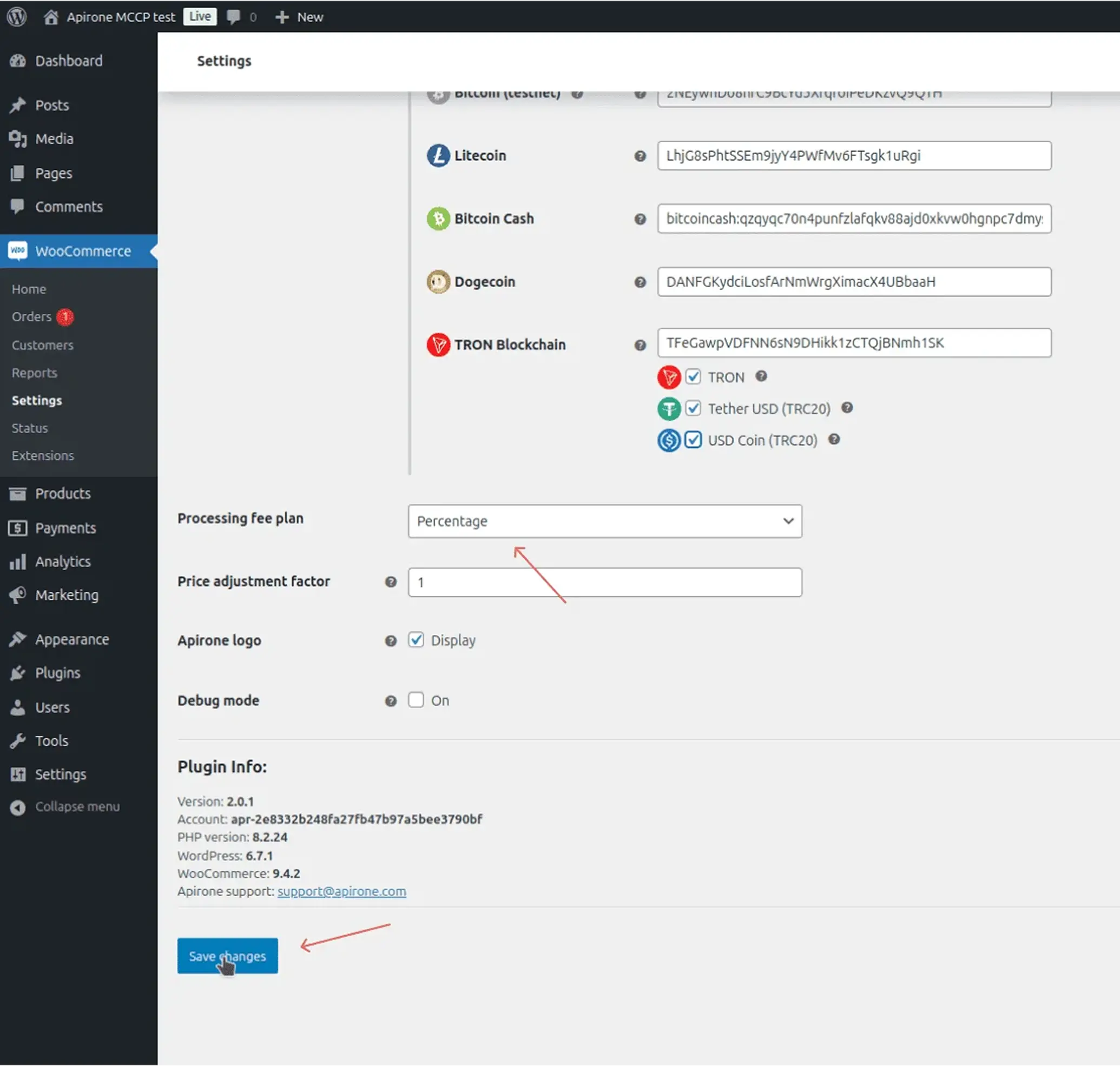Select the WooCommerce version value 9.4.2
This screenshot has height=1066, width=1120.
click(287, 873)
